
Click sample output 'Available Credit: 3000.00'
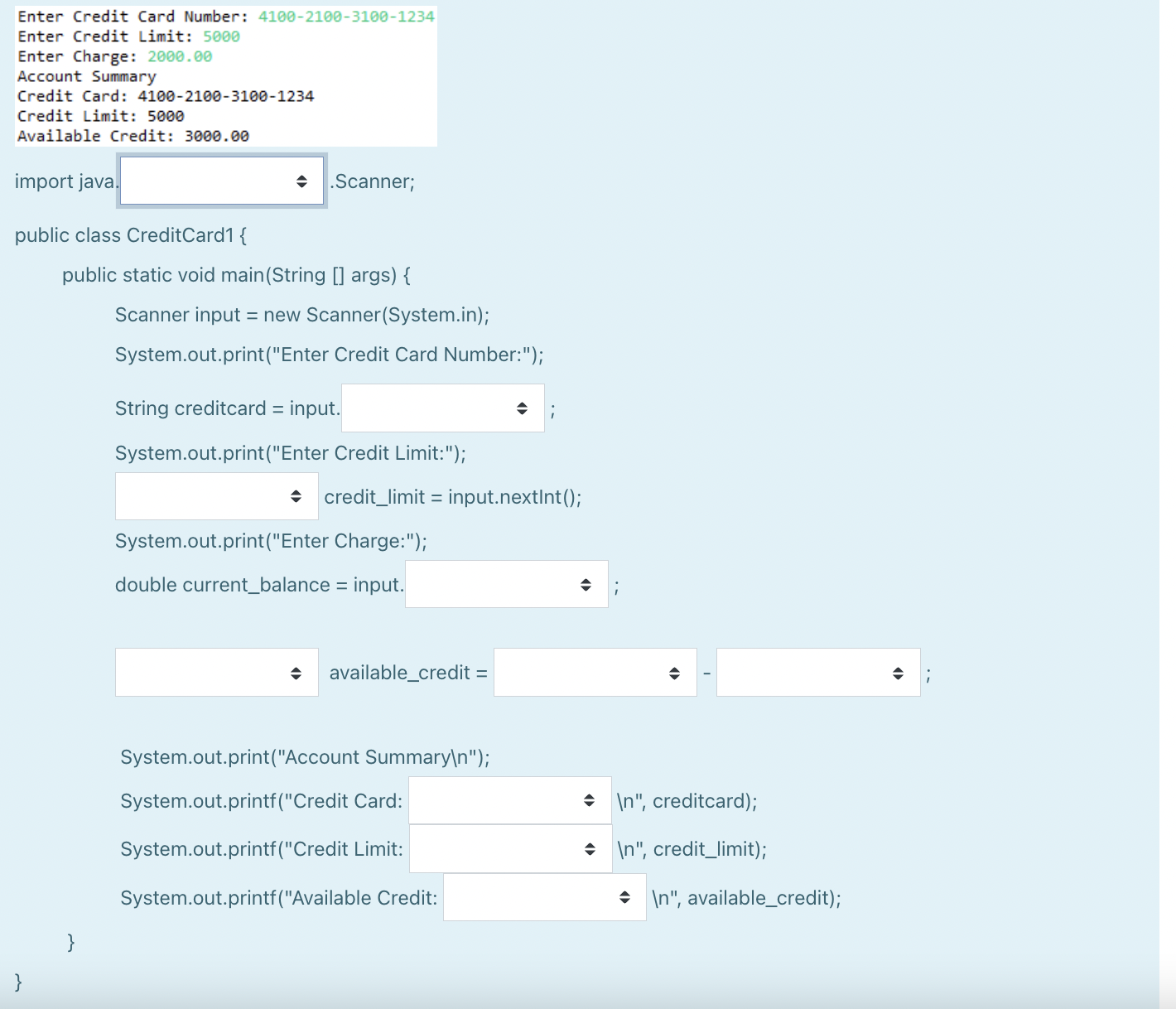coord(133,136)
